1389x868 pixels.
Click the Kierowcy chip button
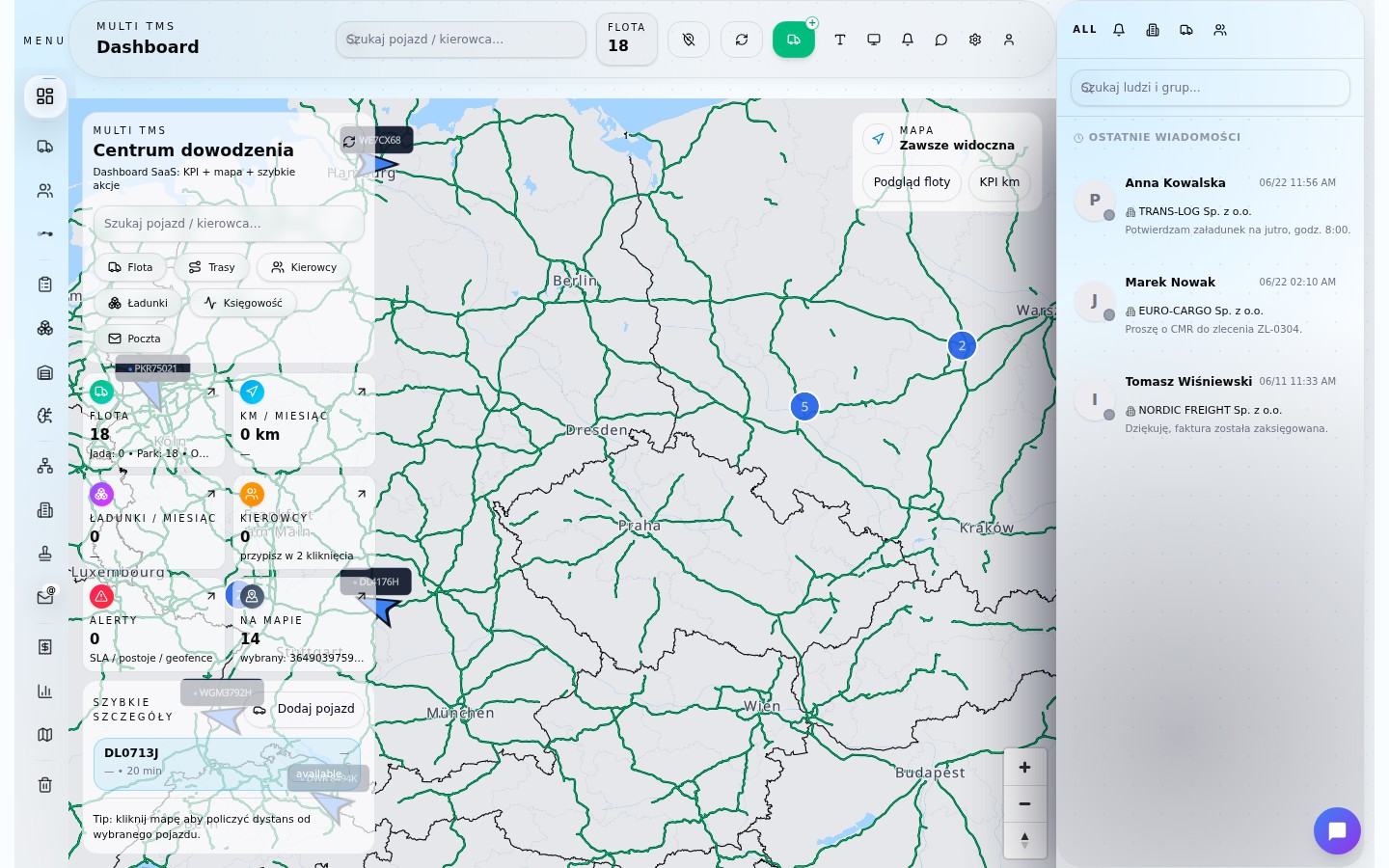pos(304,267)
